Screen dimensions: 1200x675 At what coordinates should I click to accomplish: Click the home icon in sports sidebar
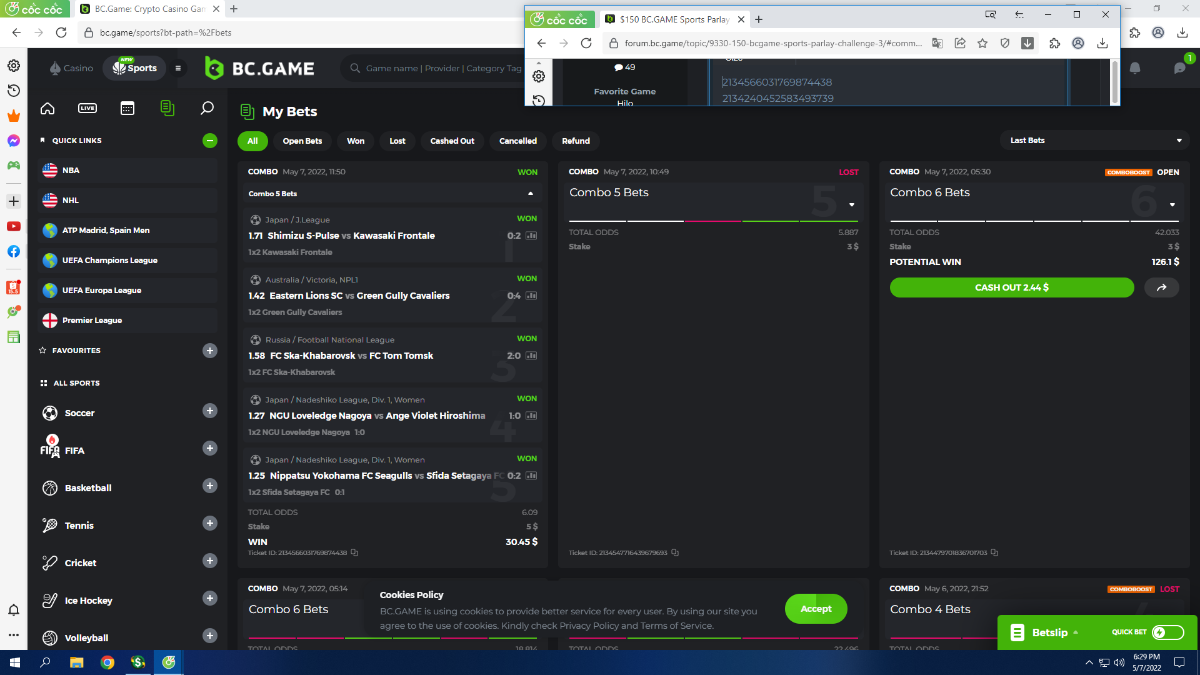pyautogui.click(x=47, y=108)
